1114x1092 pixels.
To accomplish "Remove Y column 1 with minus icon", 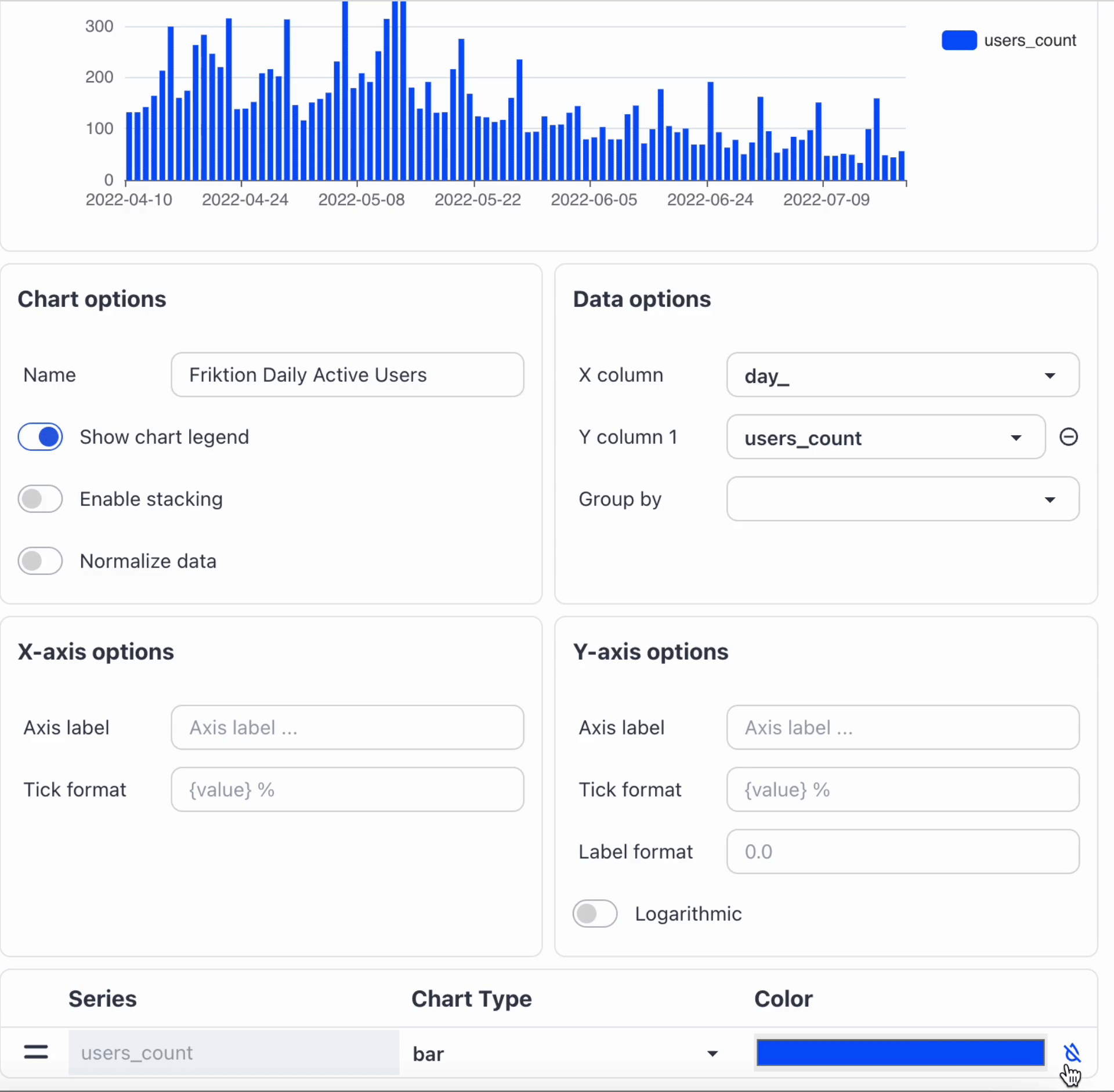I will pyautogui.click(x=1068, y=437).
